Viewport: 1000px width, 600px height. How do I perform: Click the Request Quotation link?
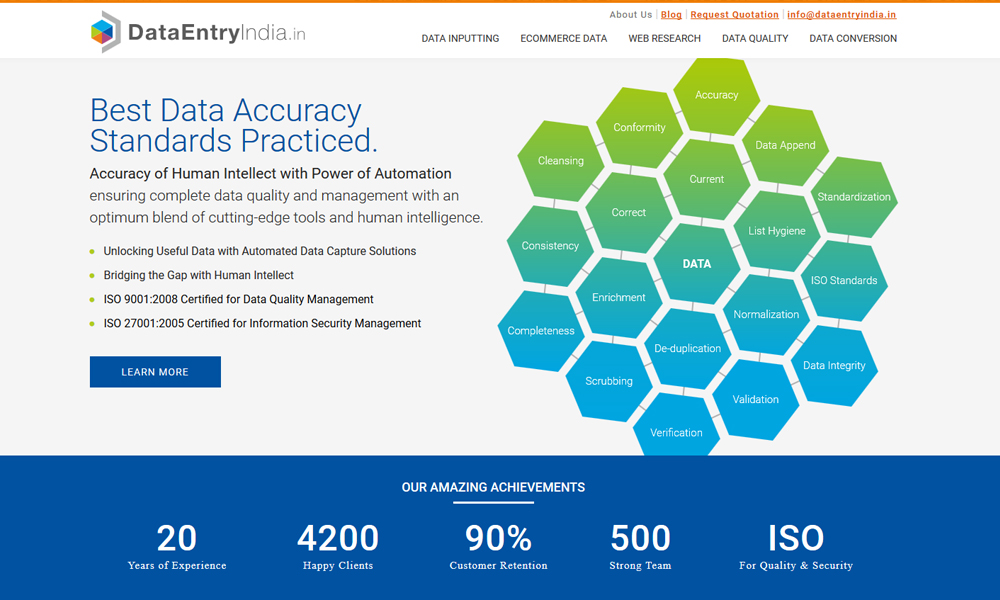(x=734, y=15)
